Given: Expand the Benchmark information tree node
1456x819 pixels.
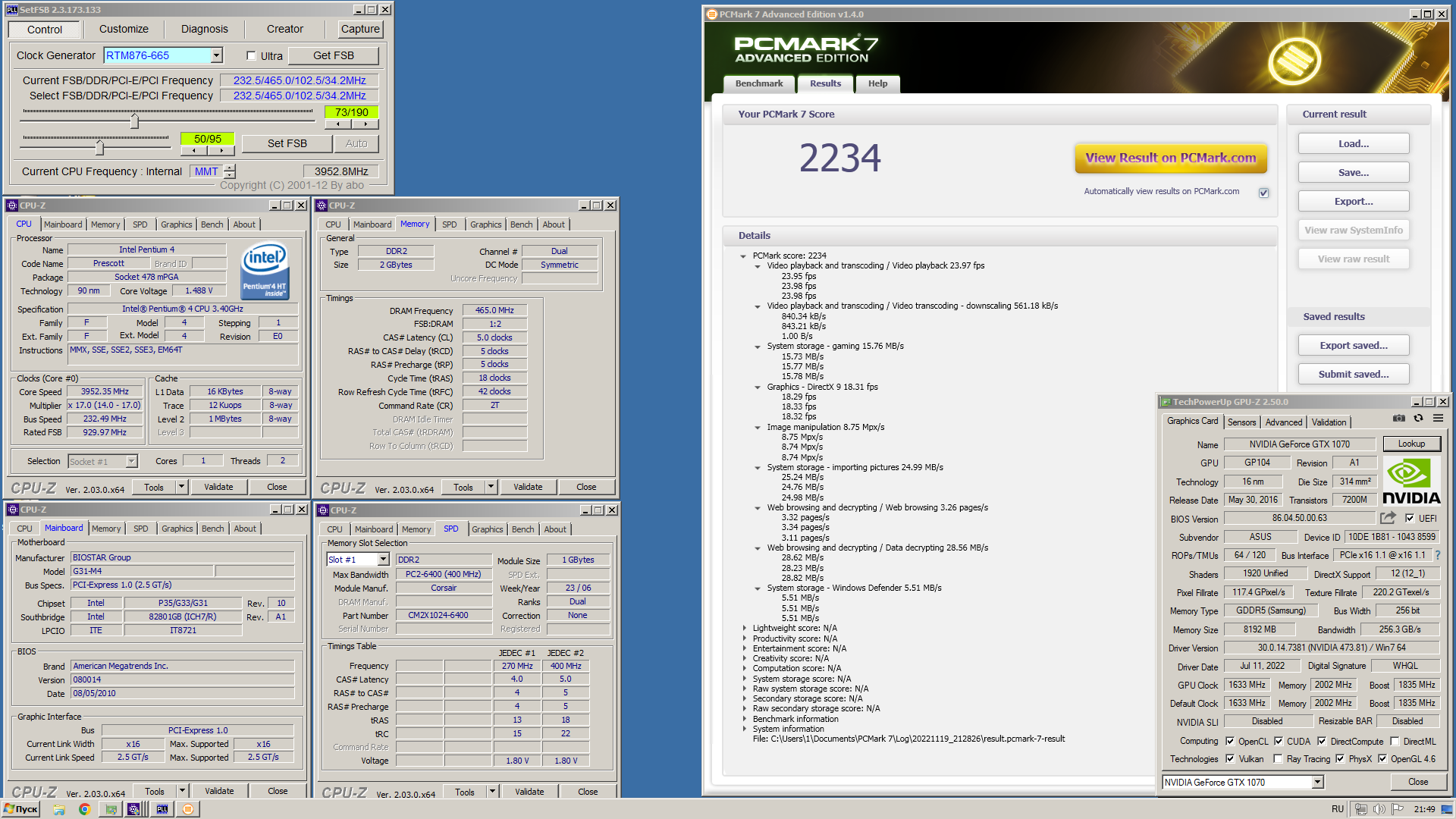Looking at the screenshot, I should [x=744, y=720].
